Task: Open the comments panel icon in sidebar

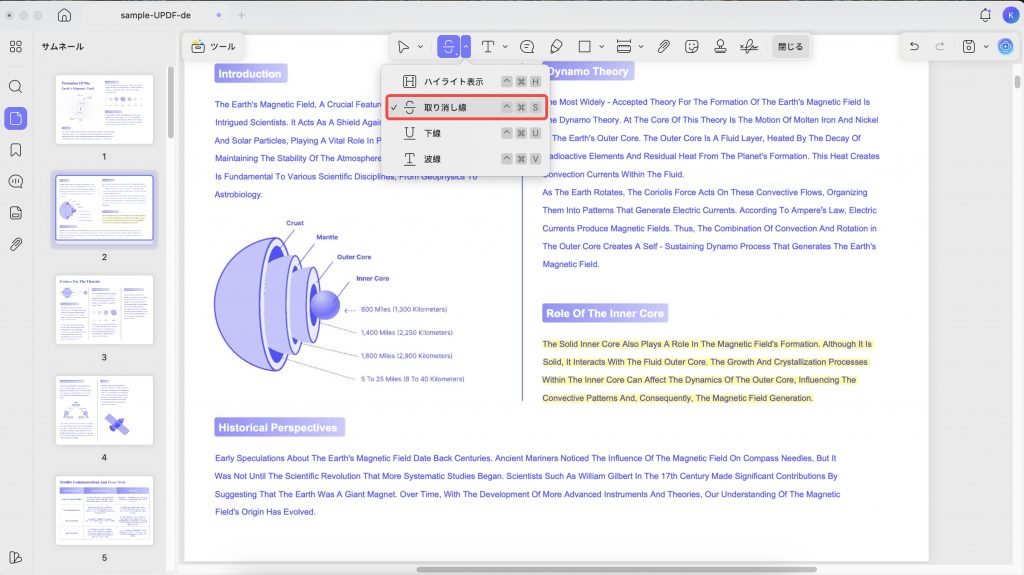Action: coord(16,181)
